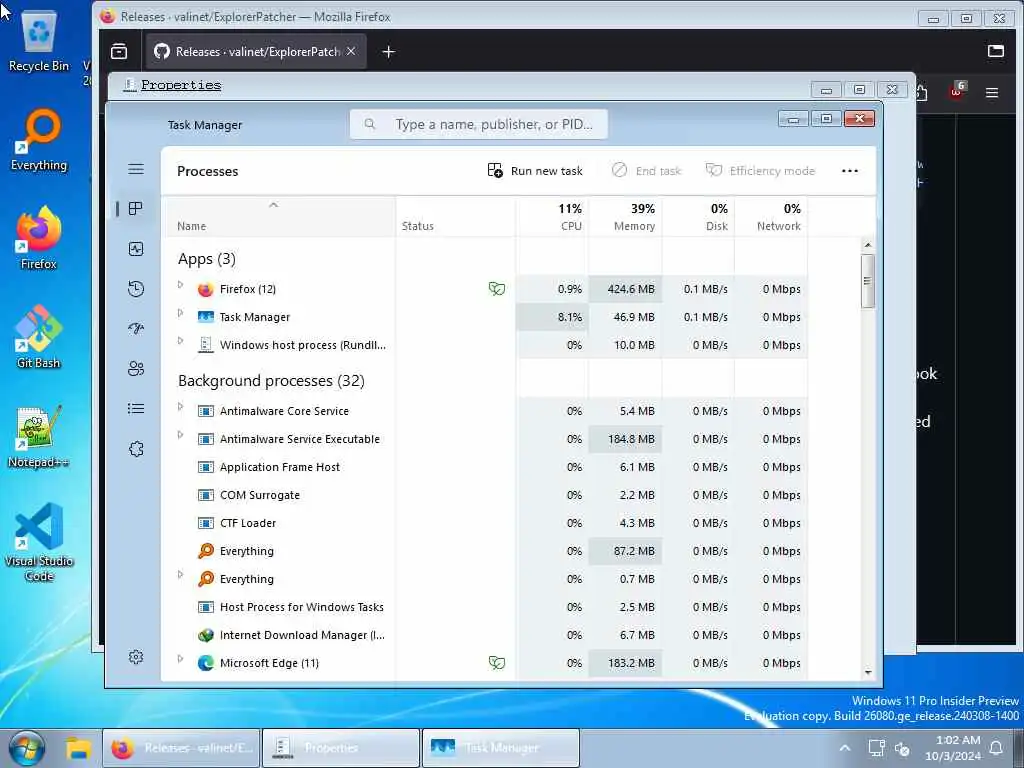Open notification bell in system tray

tap(996, 748)
